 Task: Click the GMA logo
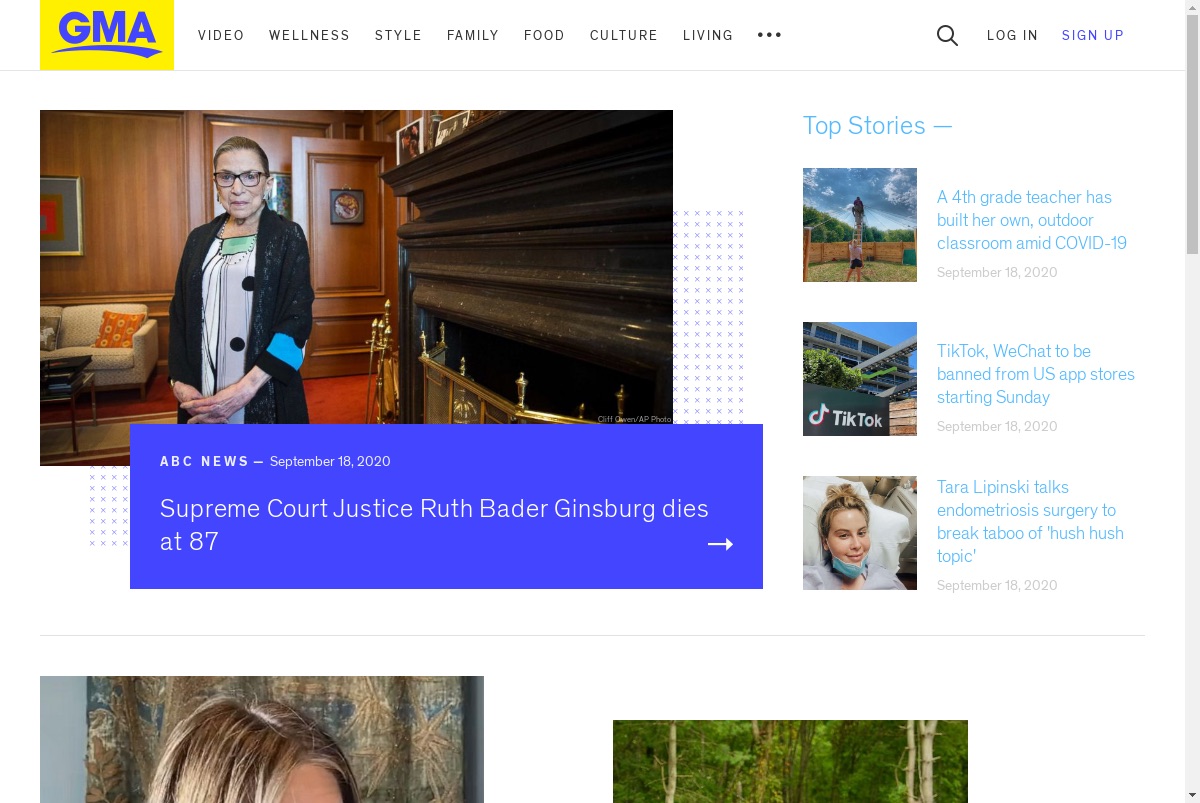pyautogui.click(x=107, y=35)
